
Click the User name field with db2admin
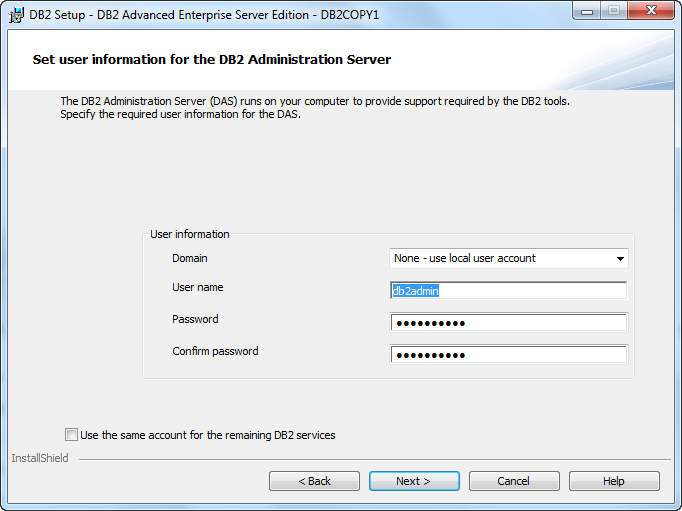(x=508, y=291)
